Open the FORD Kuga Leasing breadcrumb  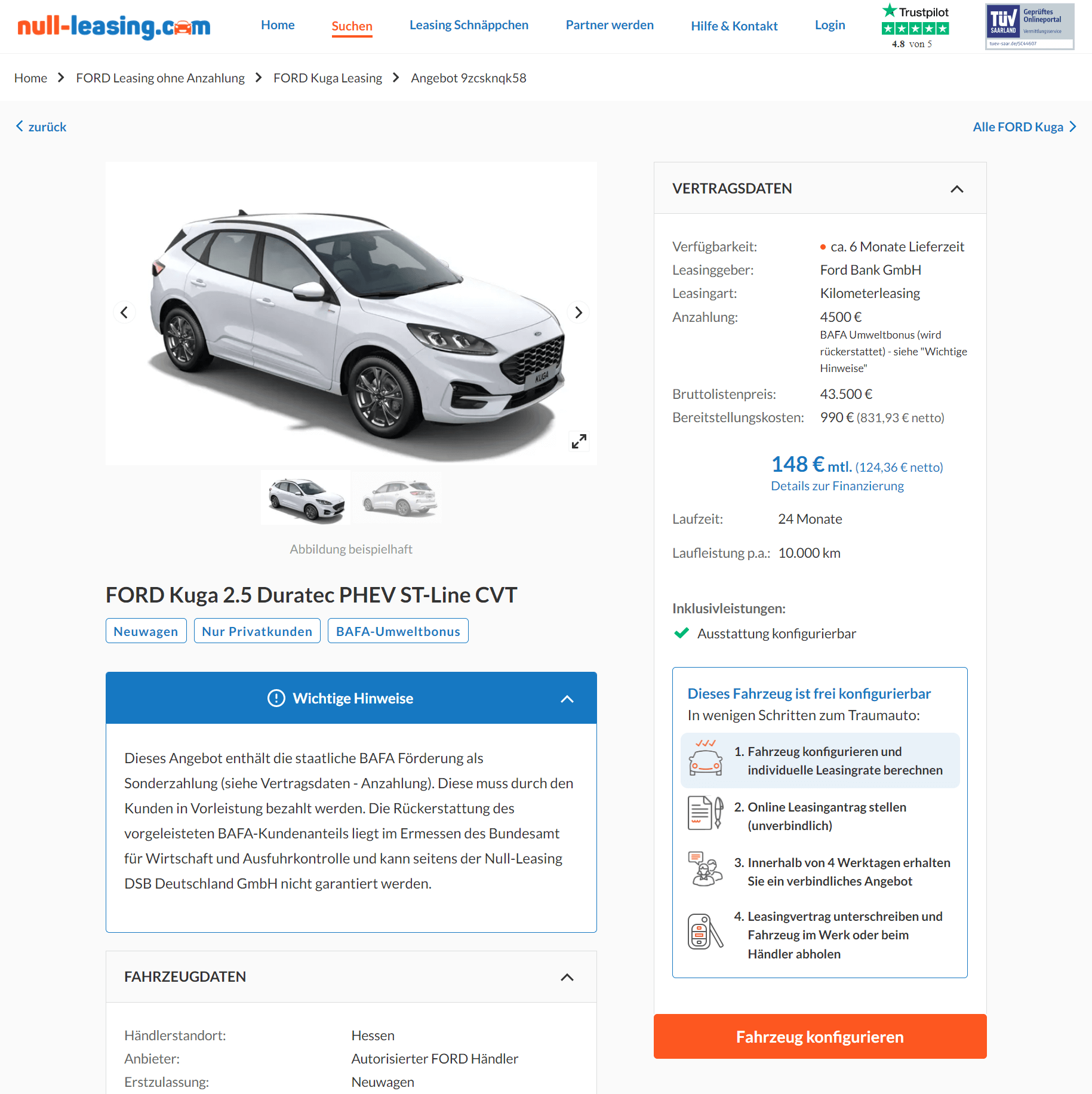[327, 78]
